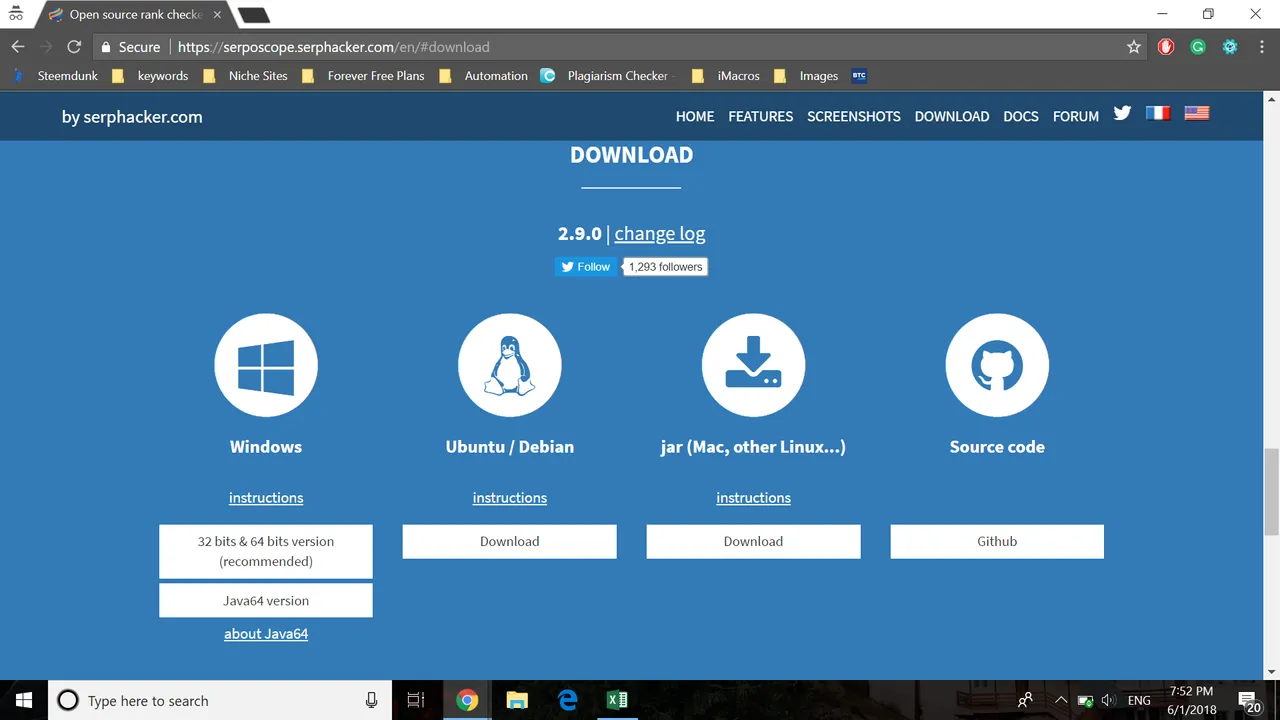Open the BTC bookmark icon
The image size is (1280, 720).
click(859, 75)
